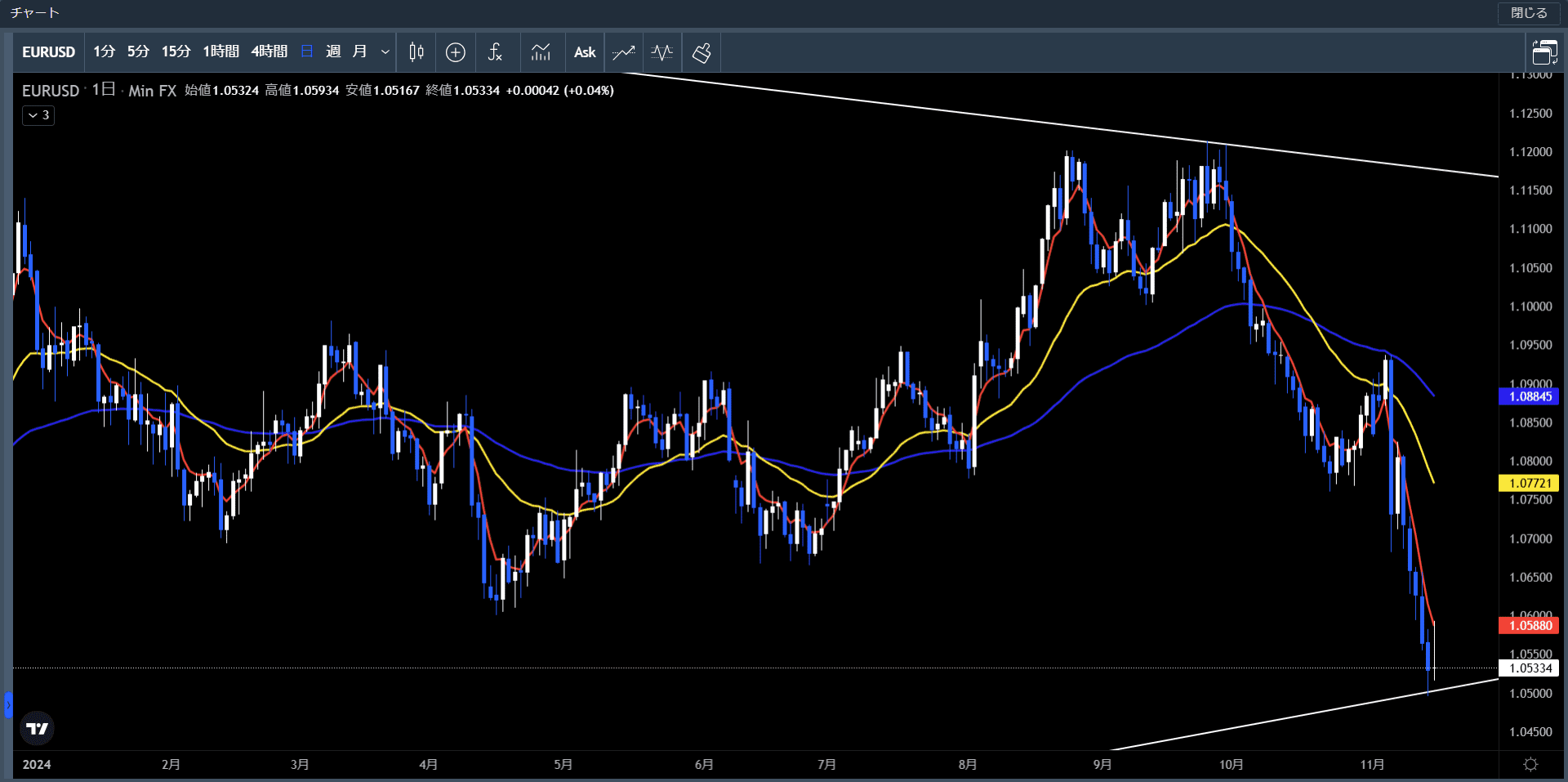Open the candlestick chart type menu
Viewport: 1568px width, 782px height.
pos(416,52)
